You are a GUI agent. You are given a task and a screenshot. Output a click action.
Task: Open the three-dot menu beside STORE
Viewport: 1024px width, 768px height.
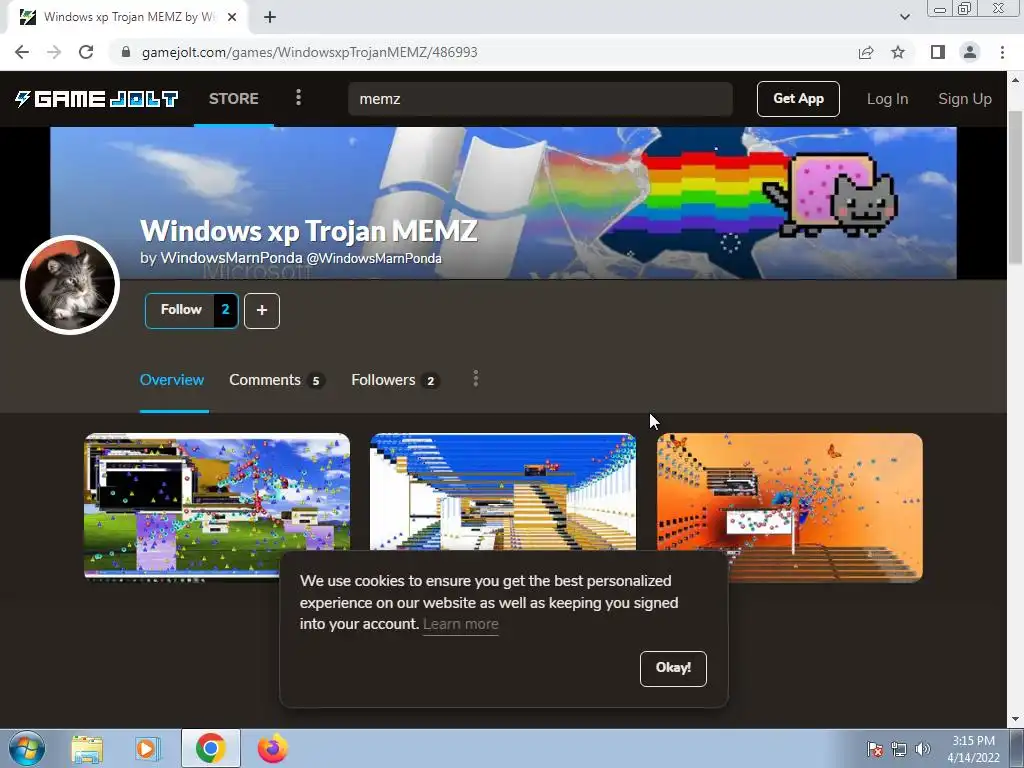[x=298, y=98]
